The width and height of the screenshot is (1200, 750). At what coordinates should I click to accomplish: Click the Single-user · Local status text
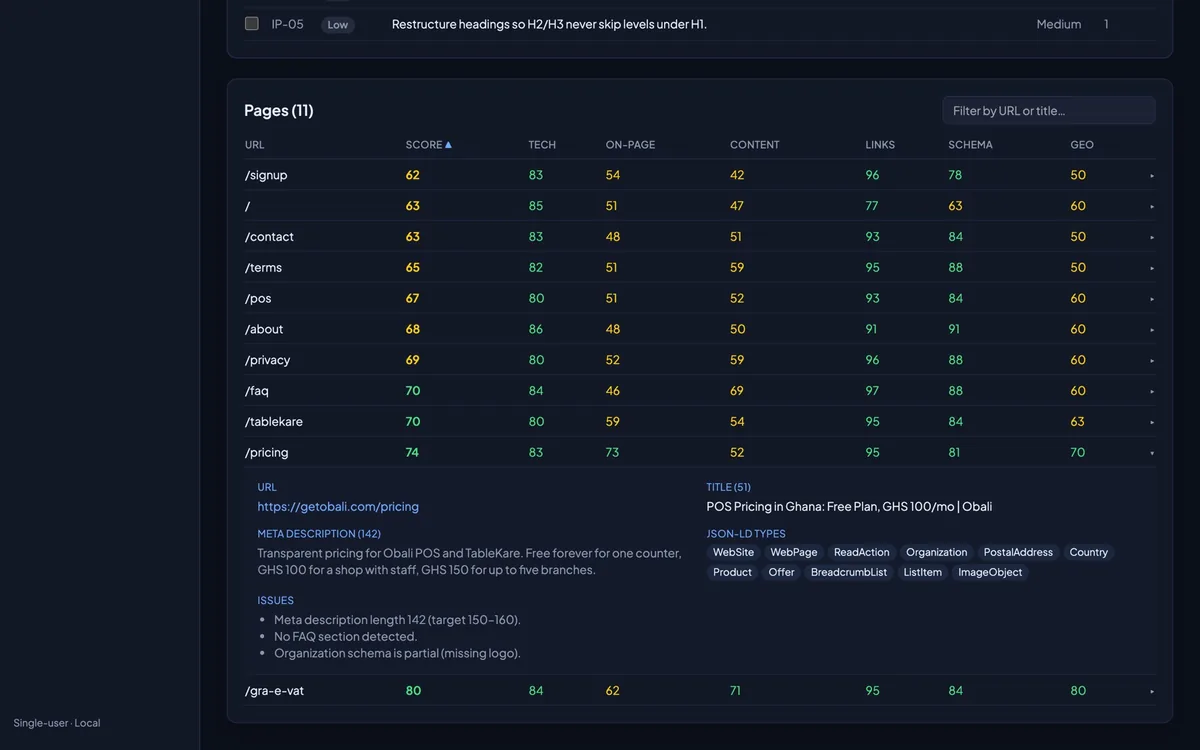[57, 723]
